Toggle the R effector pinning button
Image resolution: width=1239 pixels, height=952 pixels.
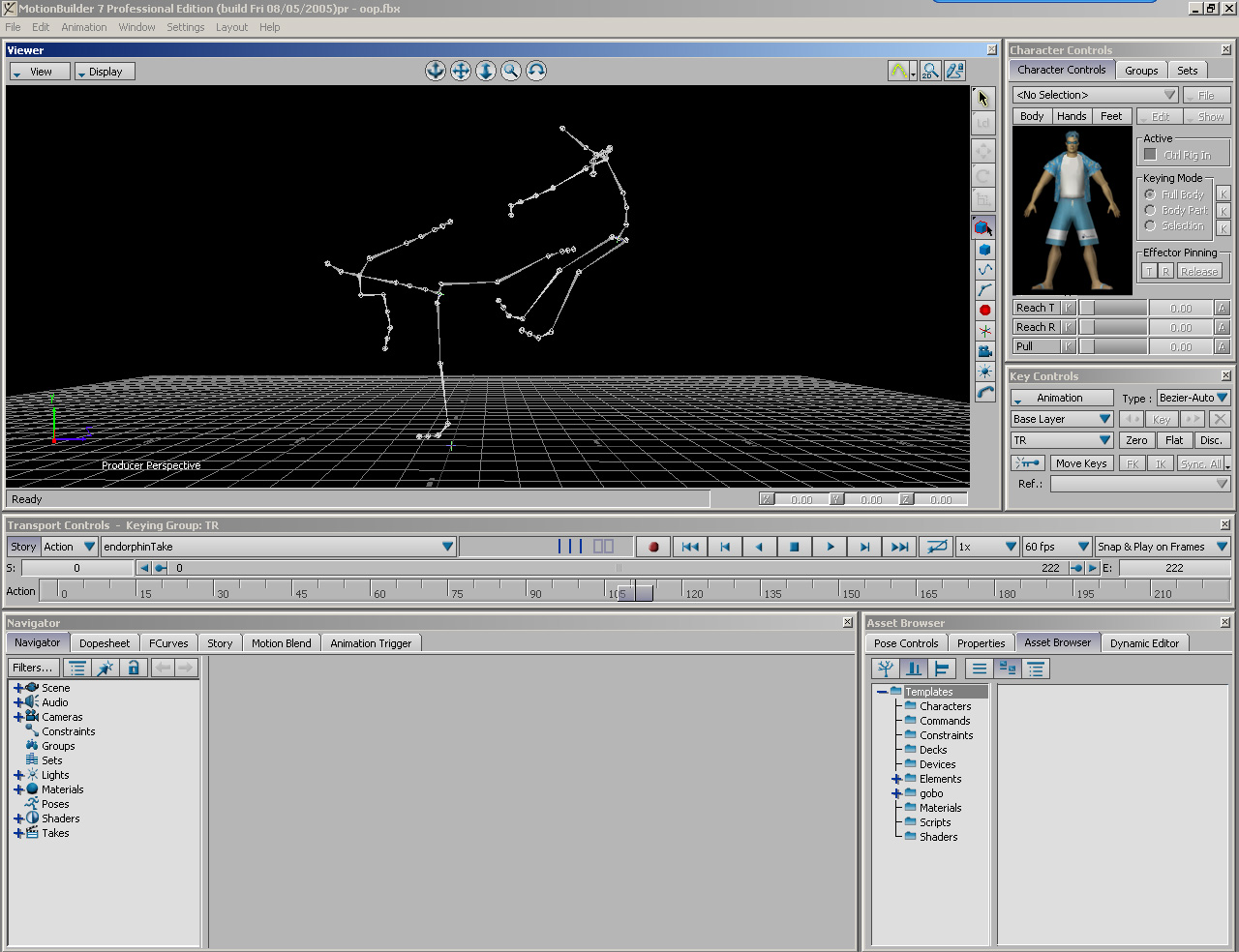pos(1166,272)
